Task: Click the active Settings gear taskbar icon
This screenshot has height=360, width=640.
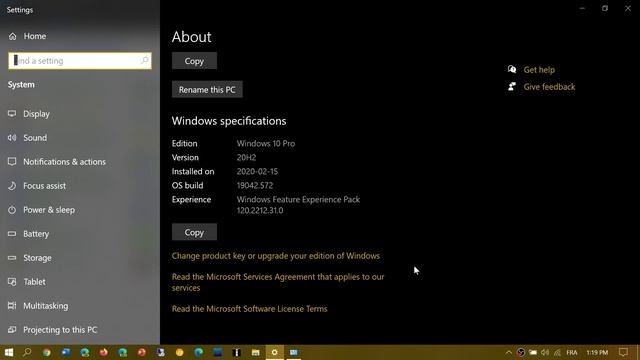Action: [275, 352]
